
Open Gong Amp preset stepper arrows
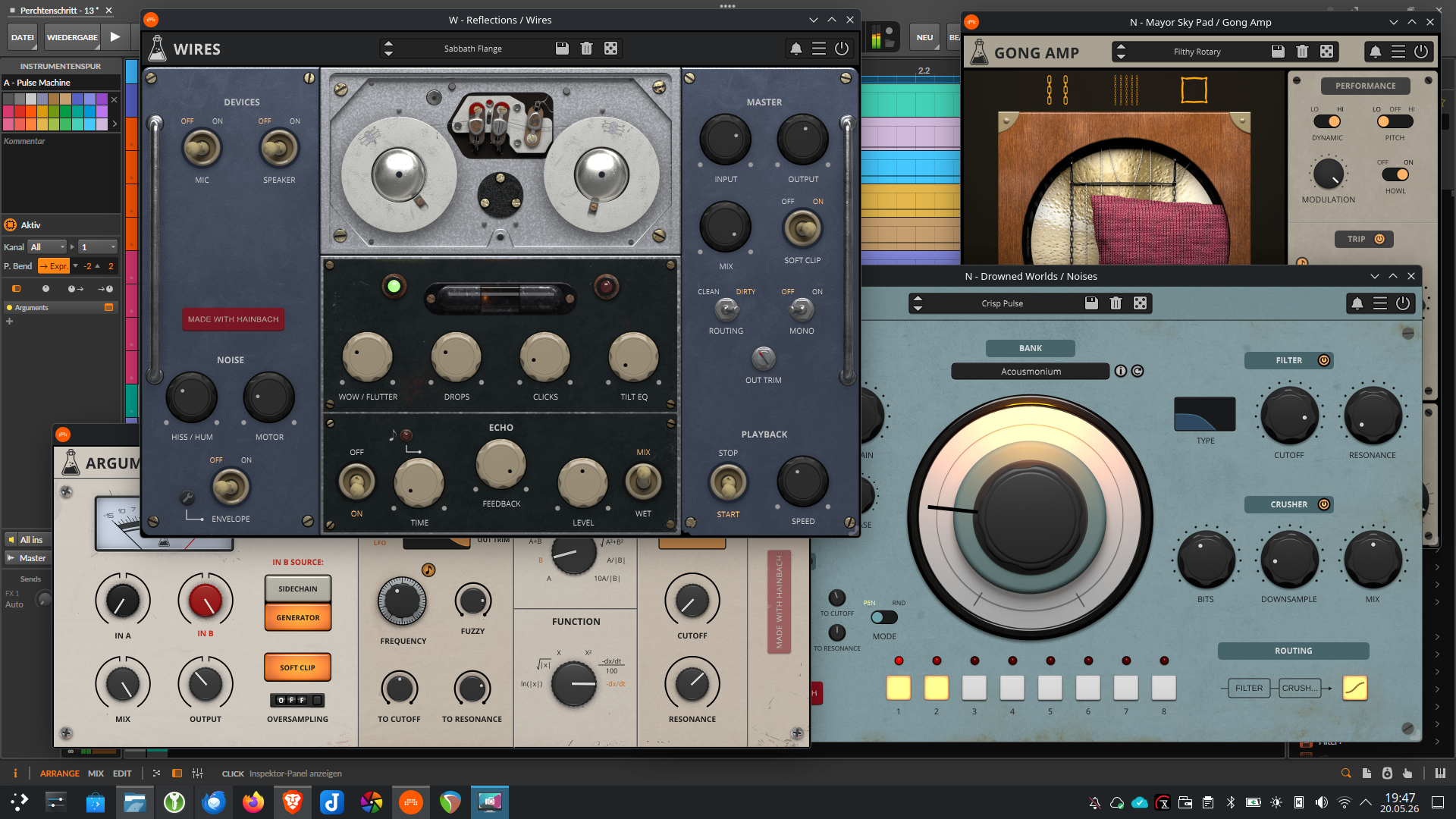click(1121, 52)
